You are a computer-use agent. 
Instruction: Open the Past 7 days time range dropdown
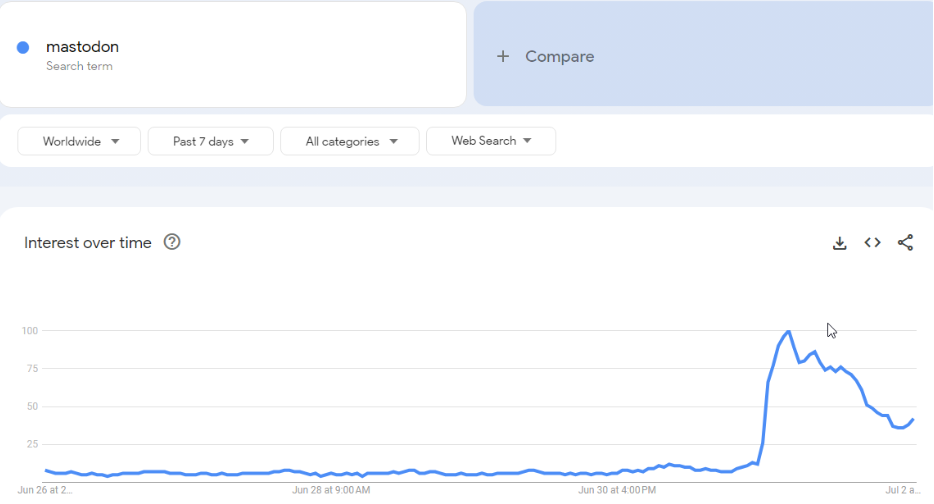click(x=211, y=141)
